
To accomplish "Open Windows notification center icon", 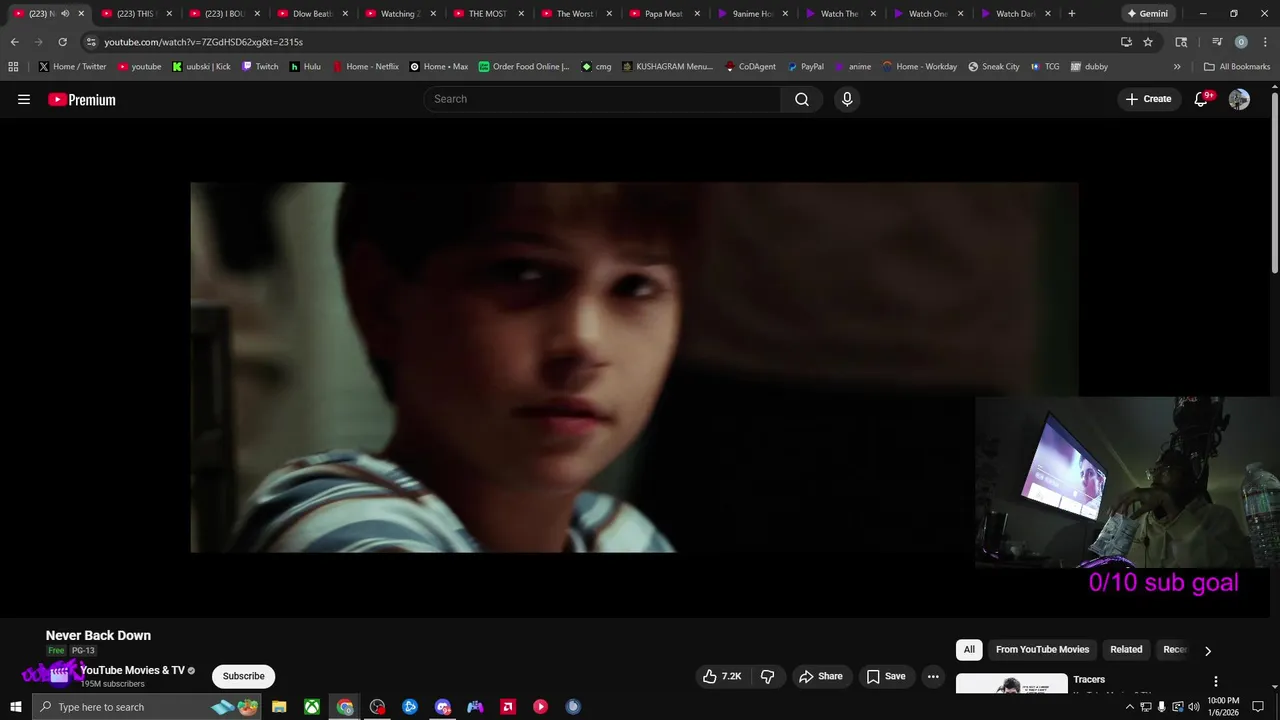I will 1258,707.
